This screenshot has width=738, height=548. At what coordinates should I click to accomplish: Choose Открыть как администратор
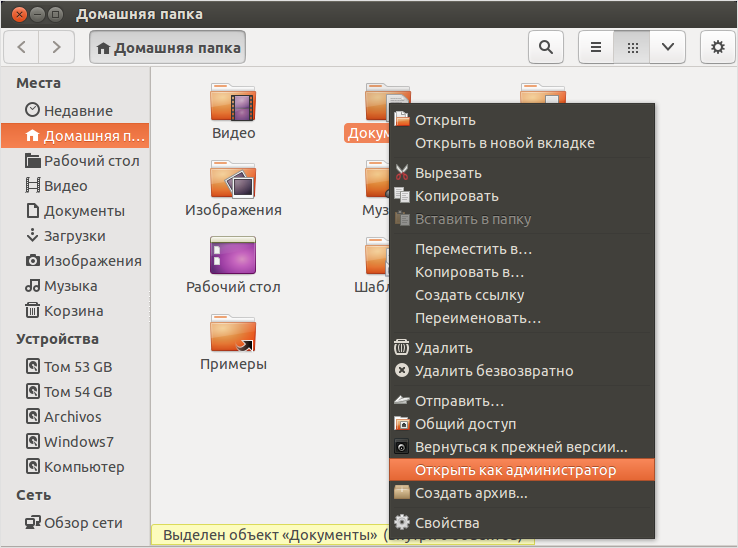(x=522, y=470)
